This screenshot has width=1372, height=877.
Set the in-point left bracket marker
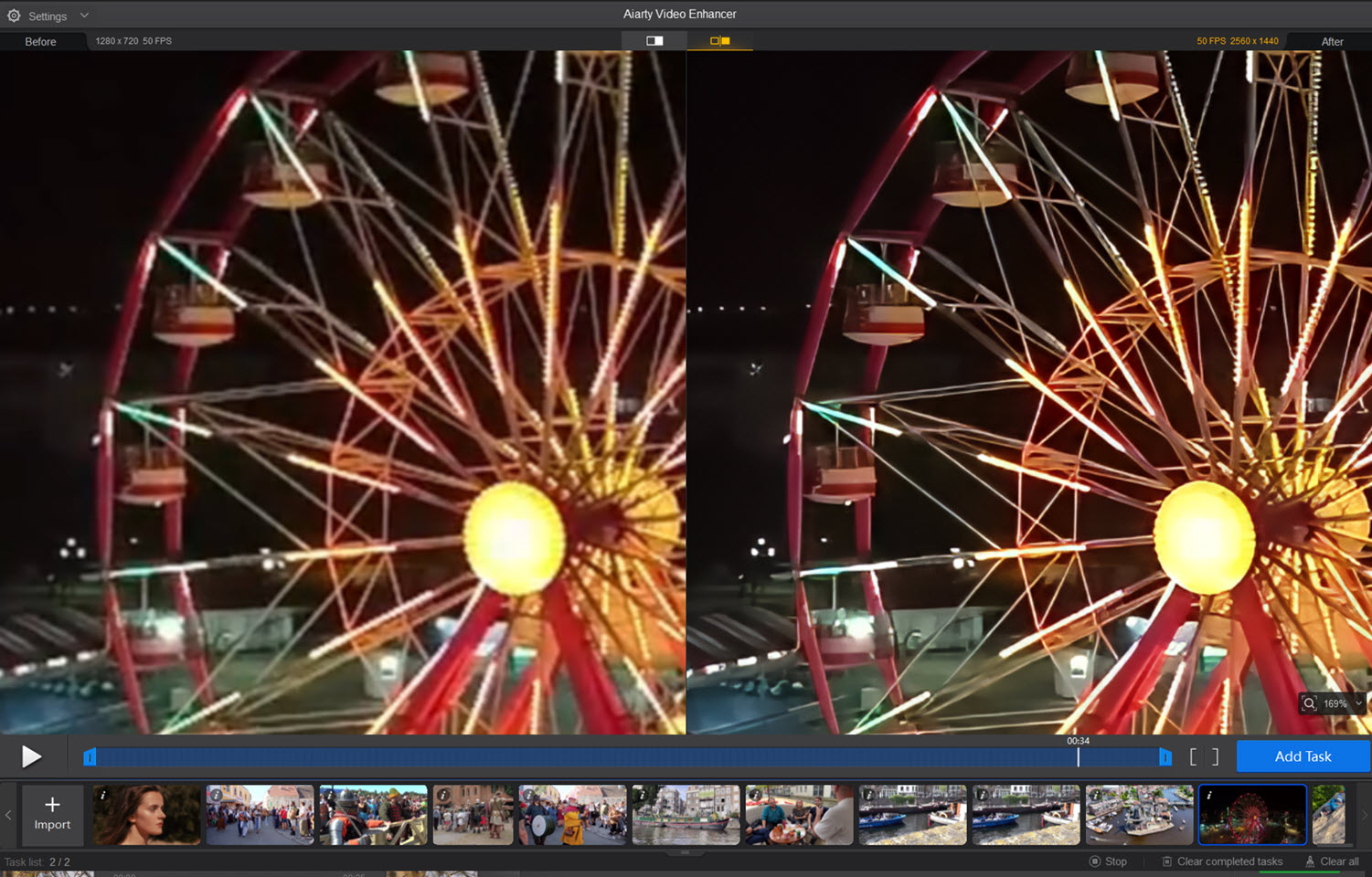pos(1193,756)
